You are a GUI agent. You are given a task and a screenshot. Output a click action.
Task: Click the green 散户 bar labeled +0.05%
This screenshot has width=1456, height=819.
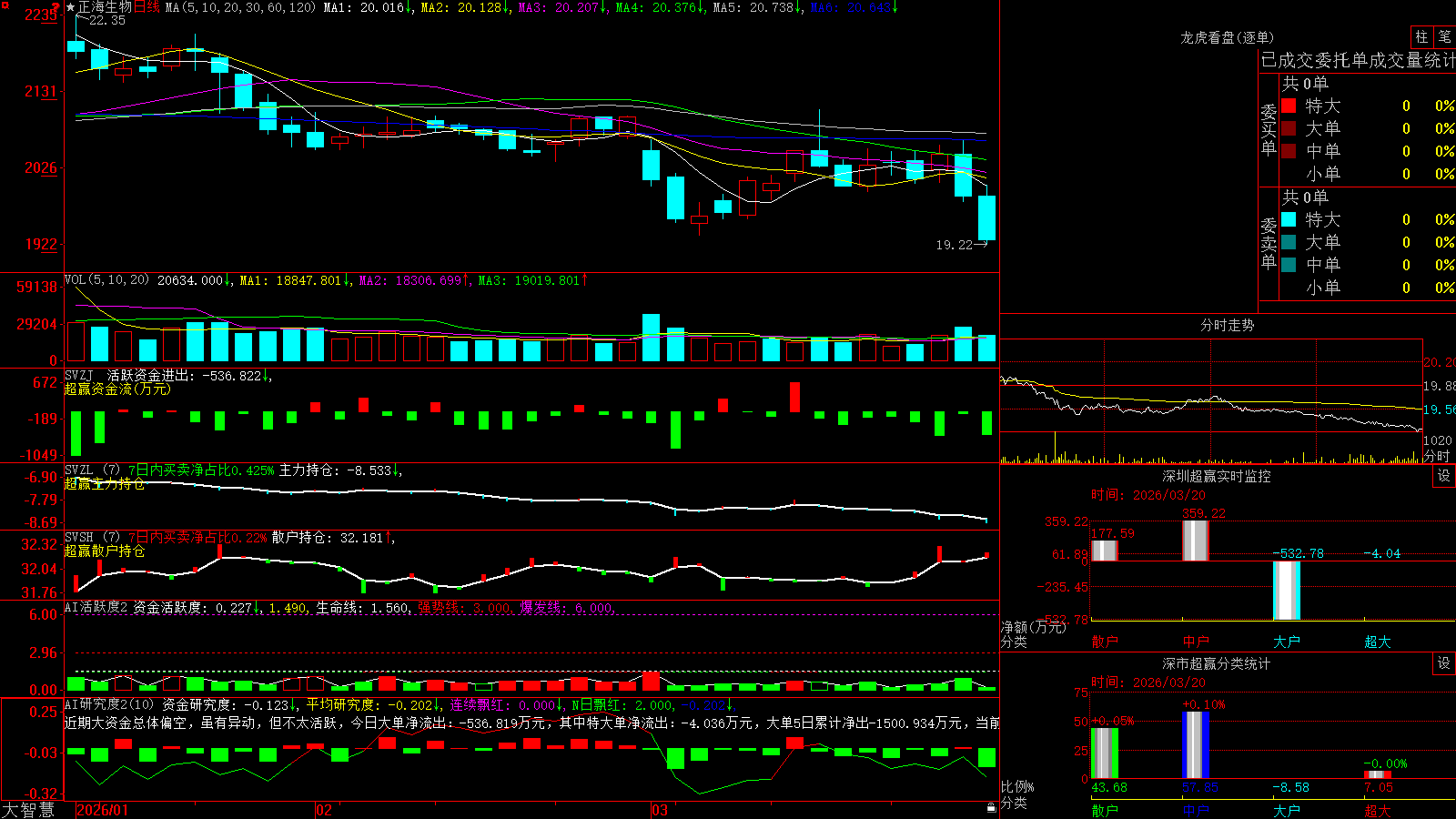click(x=1105, y=753)
